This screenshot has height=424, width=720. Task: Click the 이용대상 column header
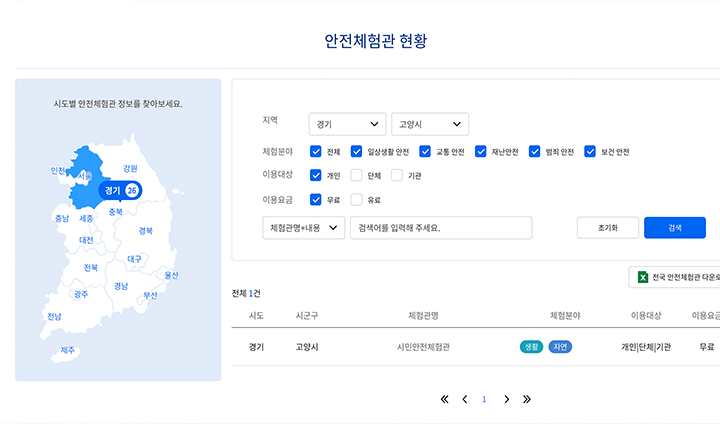[x=646, y=316]
